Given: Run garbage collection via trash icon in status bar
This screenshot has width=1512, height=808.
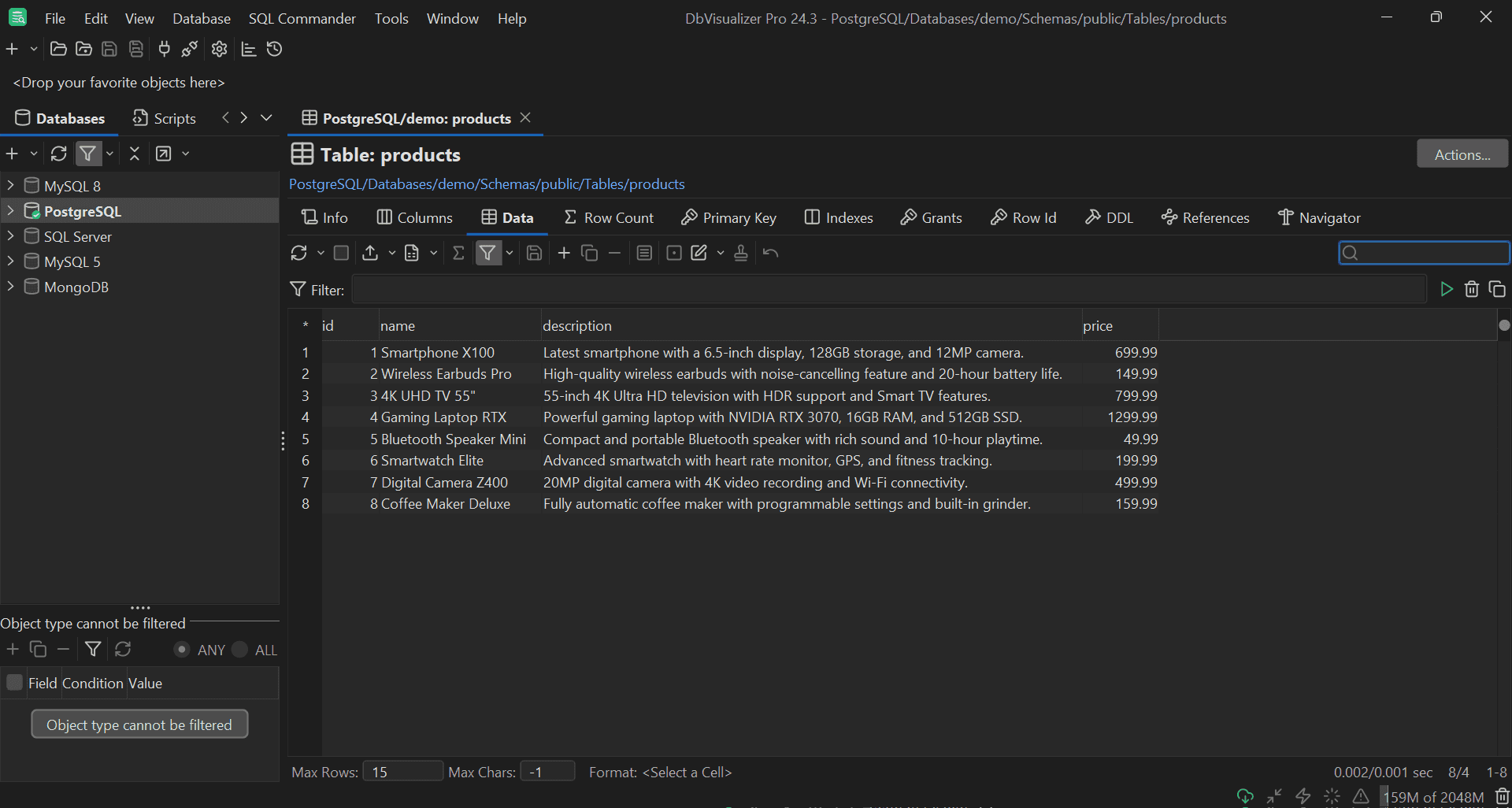Looking at the screenshot, I should (x=1500, y=797).
